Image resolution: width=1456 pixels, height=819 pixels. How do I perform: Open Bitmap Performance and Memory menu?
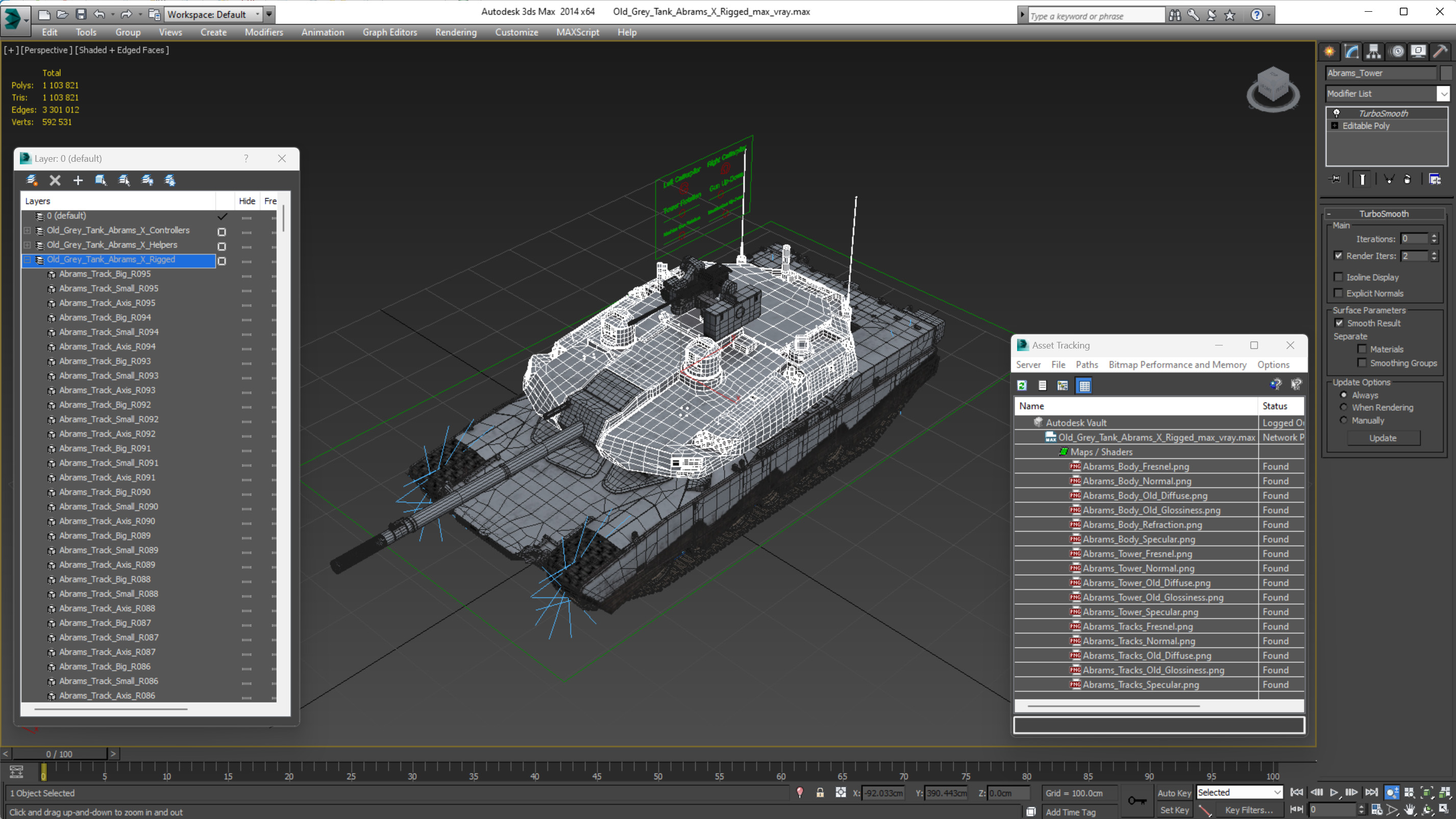[x=1177, y=364]
